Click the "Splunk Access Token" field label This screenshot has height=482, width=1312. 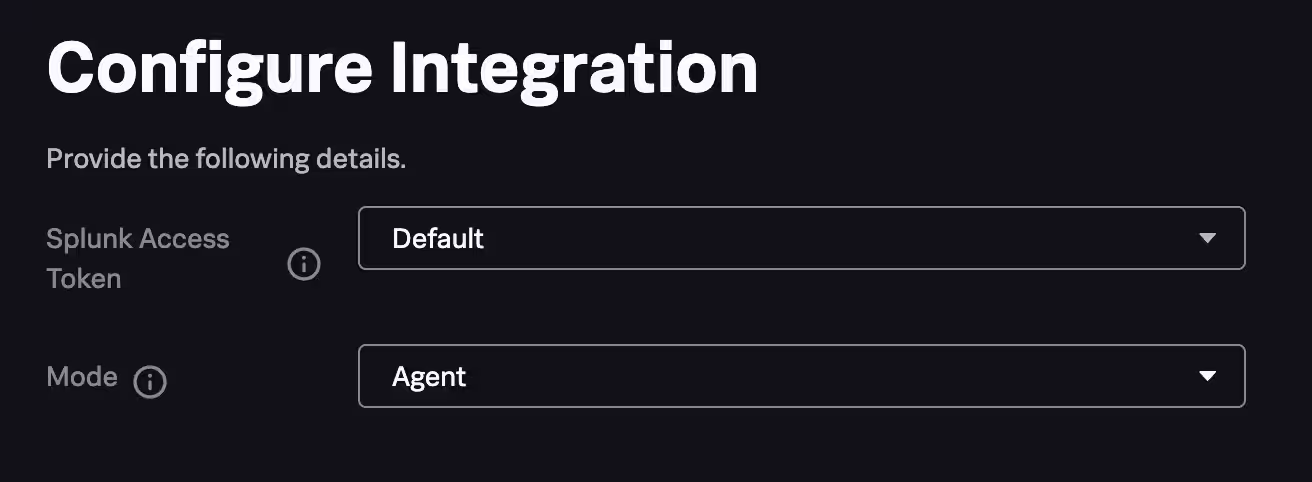(137, 258)
